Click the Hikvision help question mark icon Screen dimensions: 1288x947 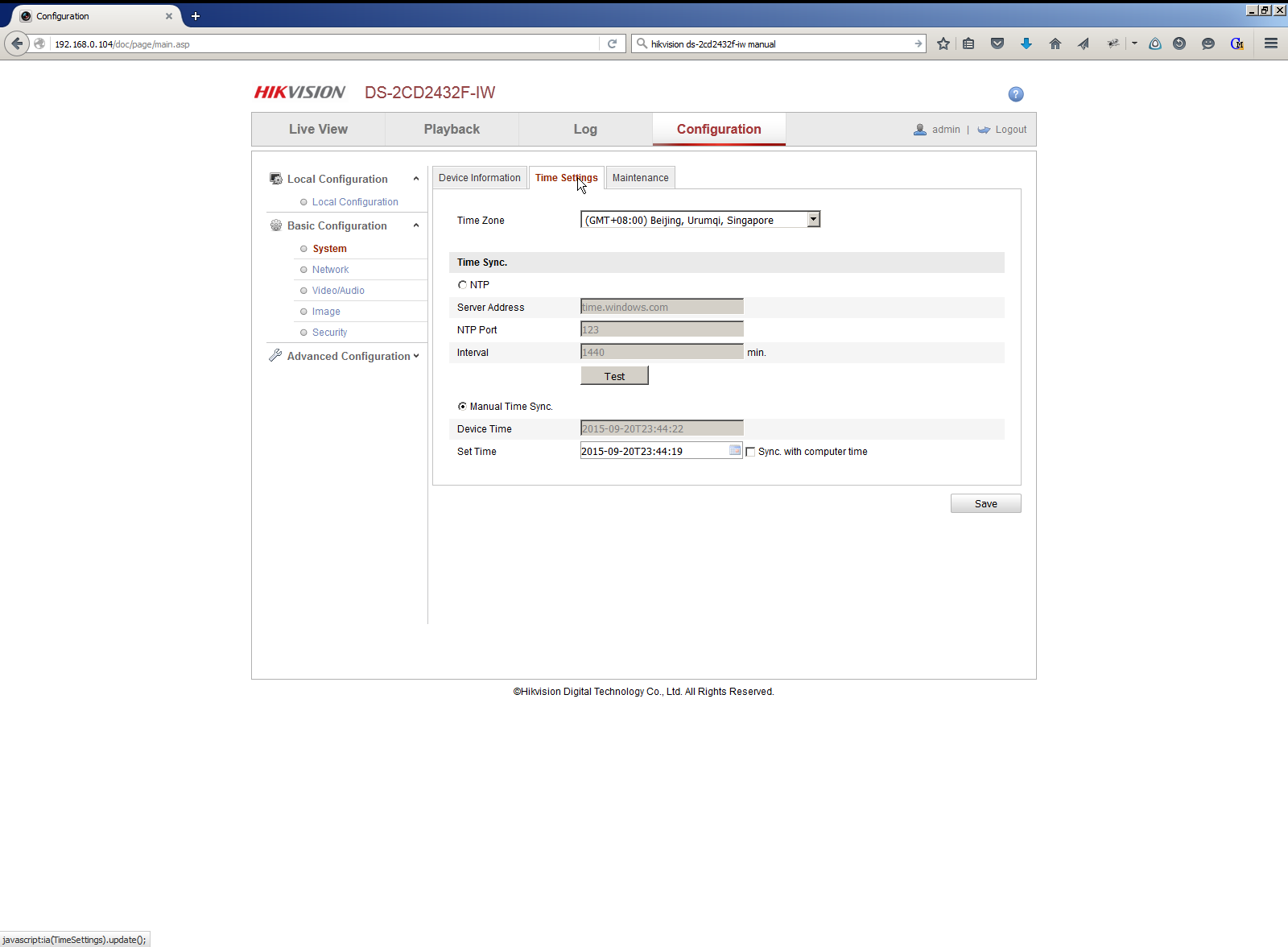point(1016,94)
